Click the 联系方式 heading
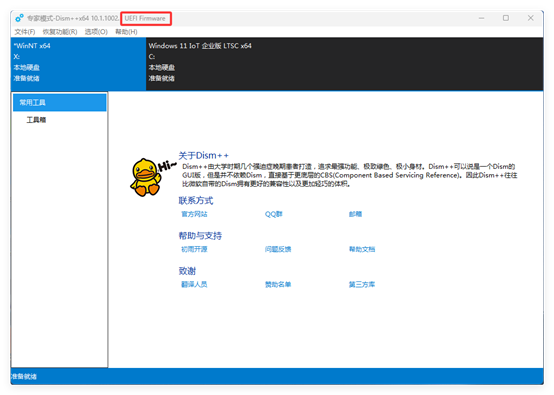Image resolution: width=554 pixels, height=395 pixels. pyautogui.click(x=196, y=201)
